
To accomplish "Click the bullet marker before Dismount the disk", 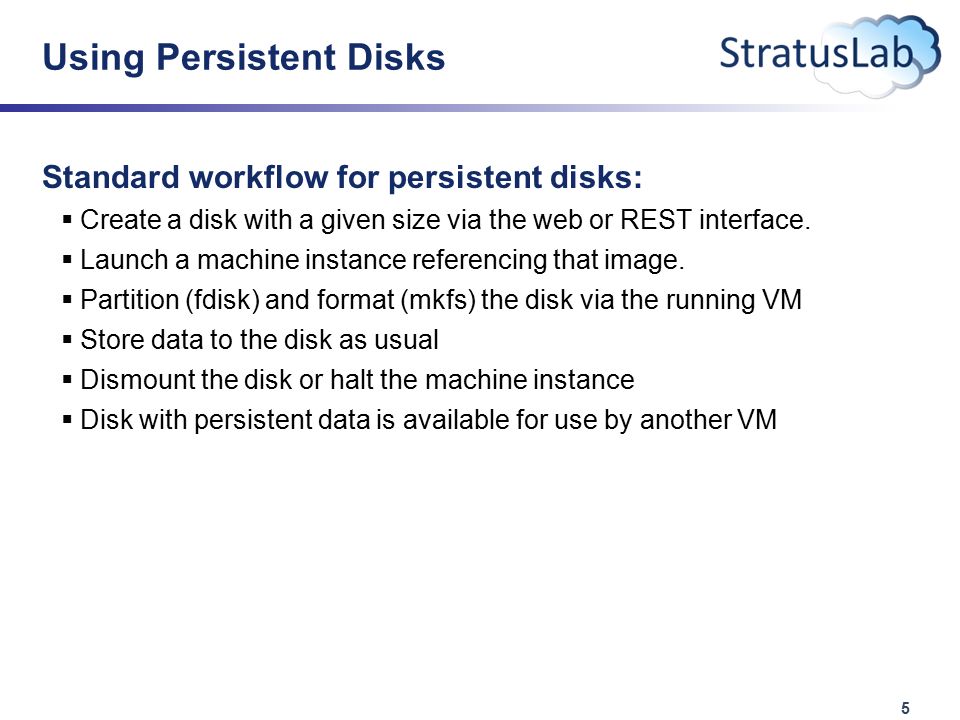I will (x=67, y=380).
